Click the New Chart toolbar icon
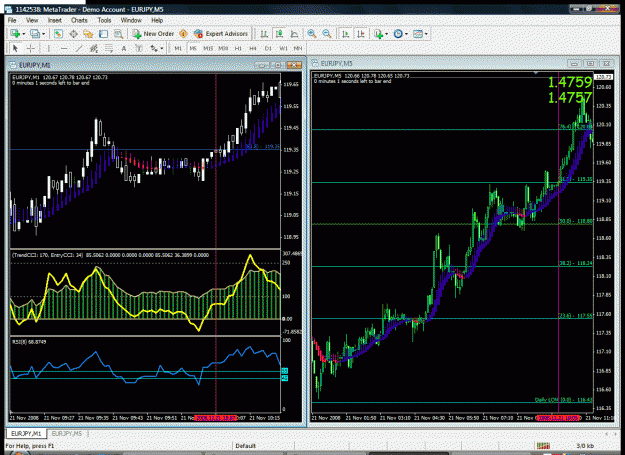The height and width of the screenshot is (455, 625). pyautogui.click(x=16, y=34)
